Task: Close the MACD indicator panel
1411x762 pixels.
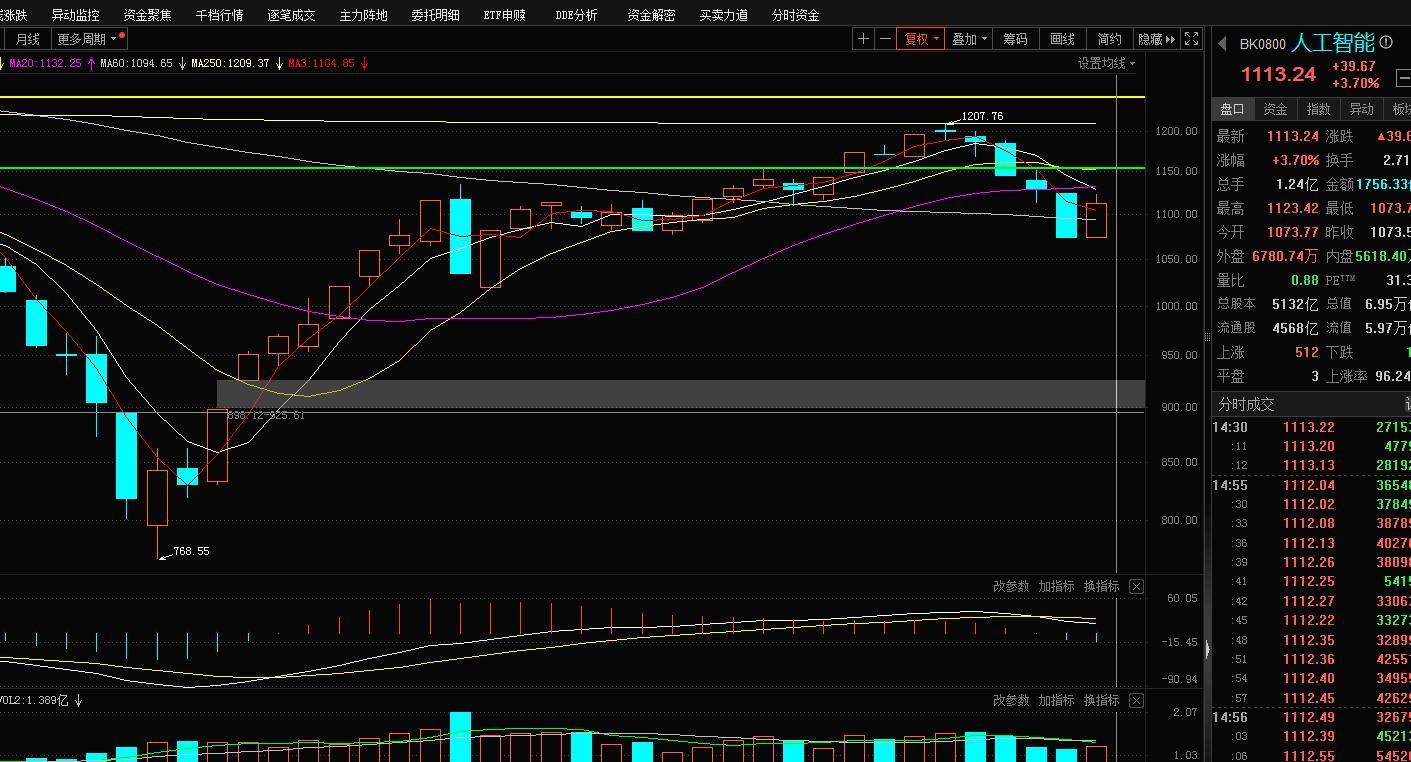Action: 1136,587
